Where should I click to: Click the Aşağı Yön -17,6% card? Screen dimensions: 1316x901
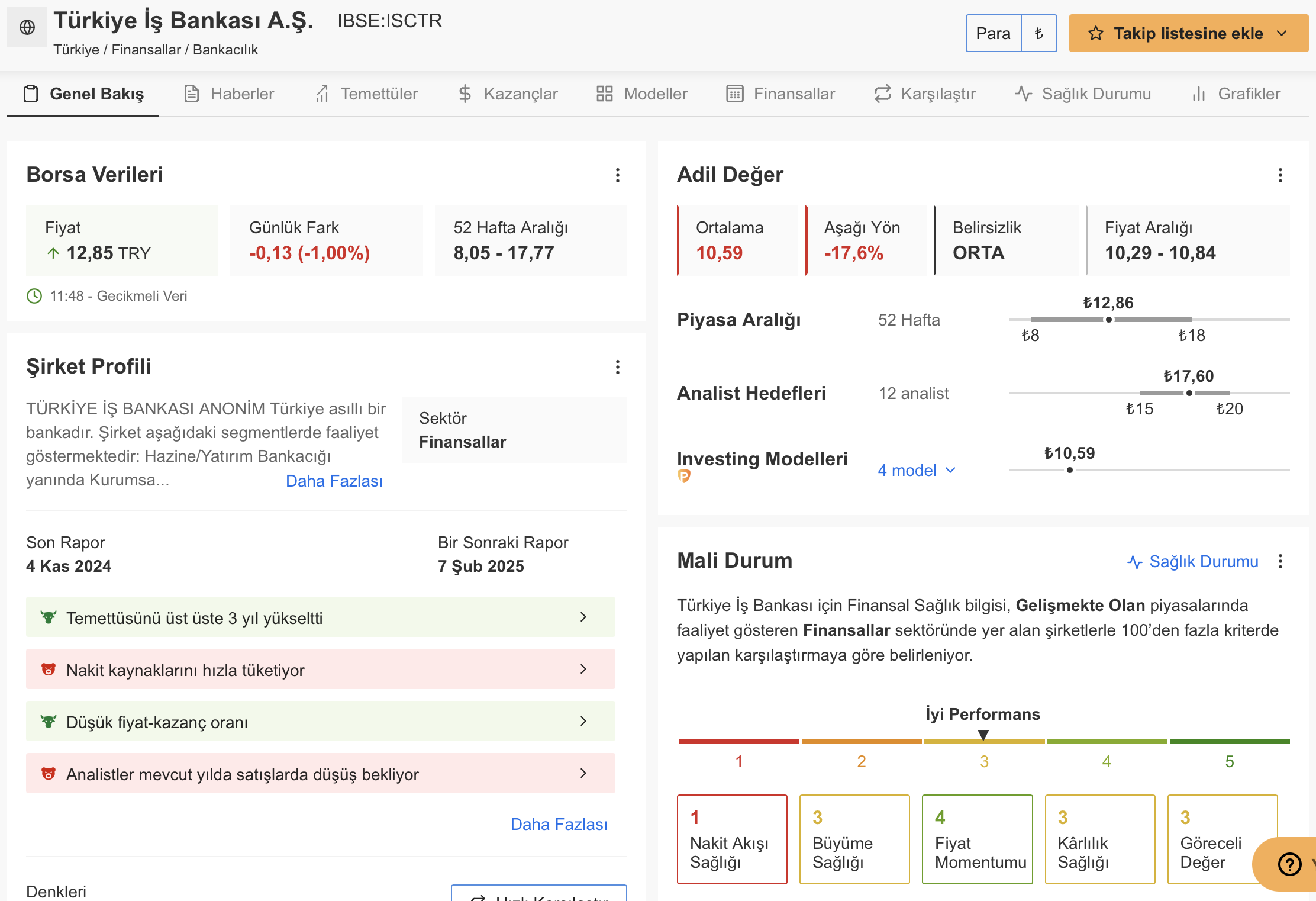[x=866, y=240]
